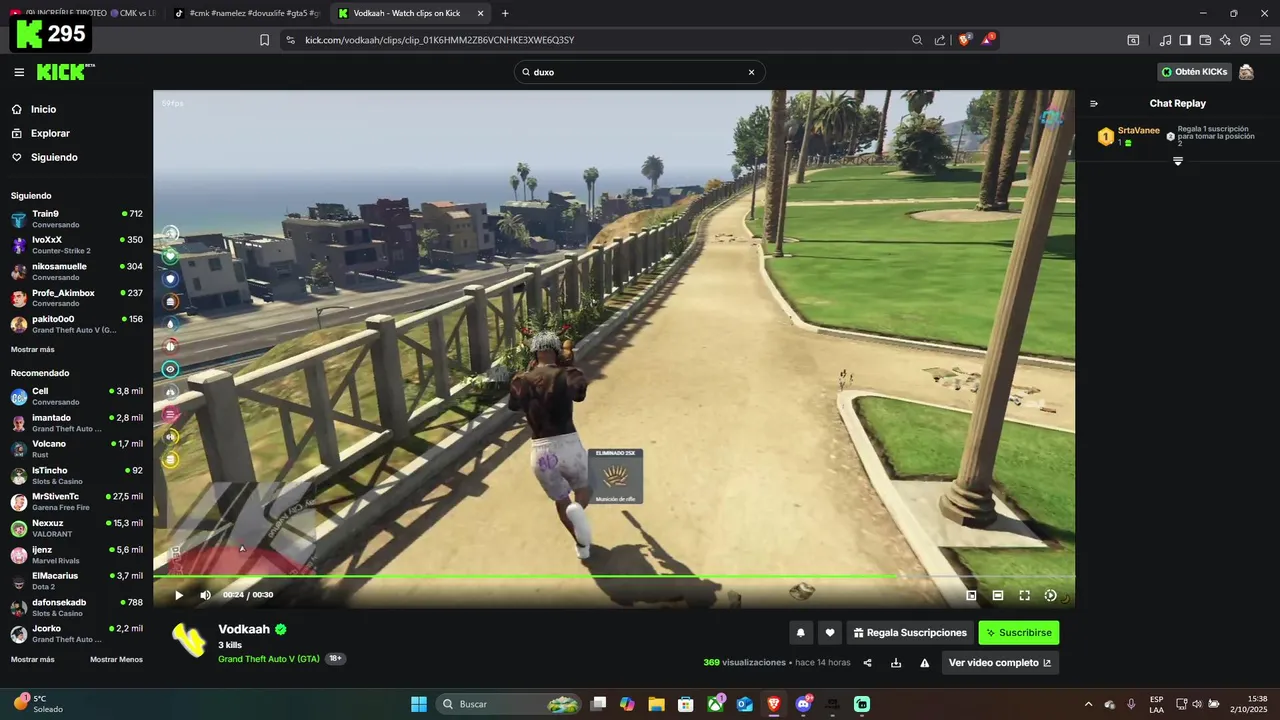The width and height of the screenshot is (1280, 720).
Task: Open the 'Grand Theft Auto V (GTA)' category link
Action: point(269,659)
